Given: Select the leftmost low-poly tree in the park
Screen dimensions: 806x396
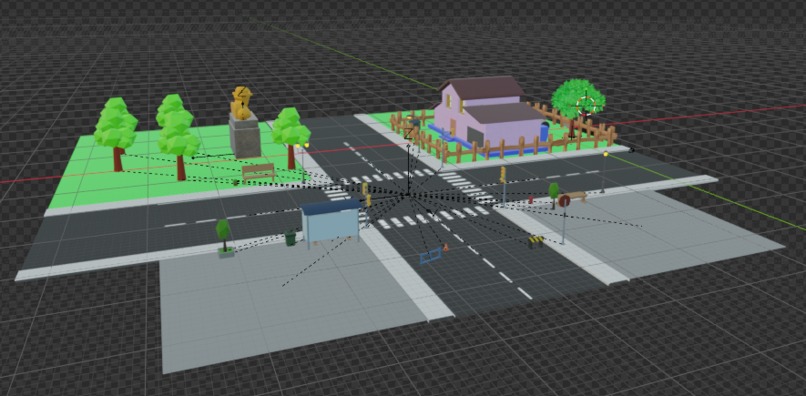Looking at the screenshot, I should (x=116, y=134).
